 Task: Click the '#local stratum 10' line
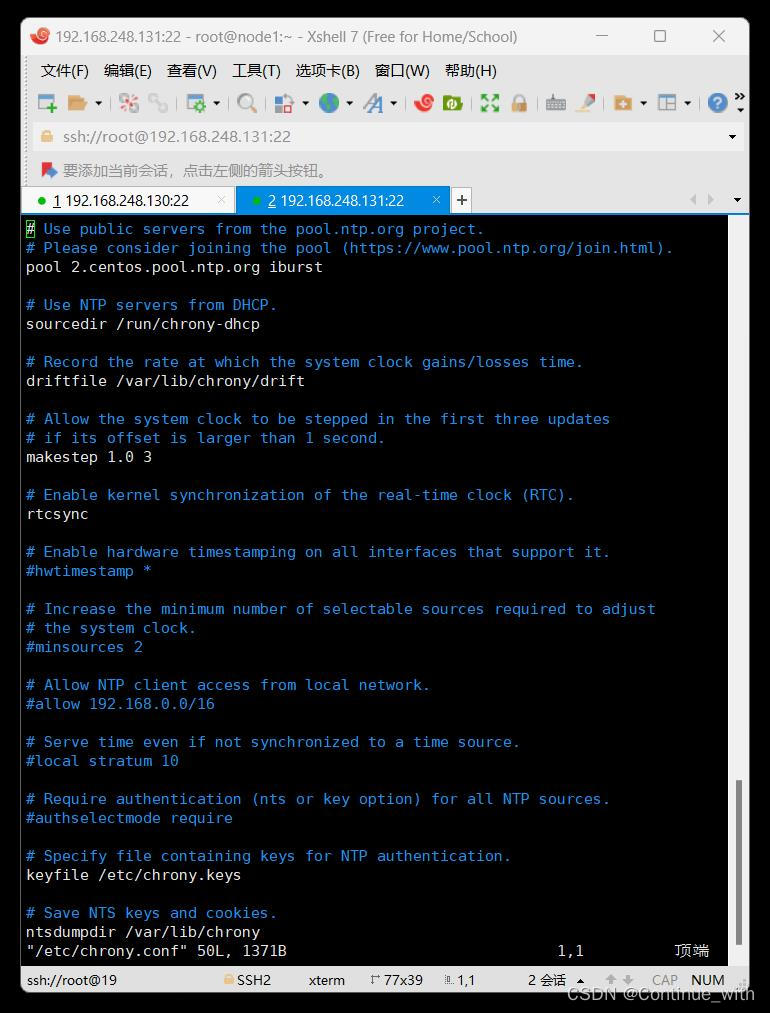(x=102, y=760)
